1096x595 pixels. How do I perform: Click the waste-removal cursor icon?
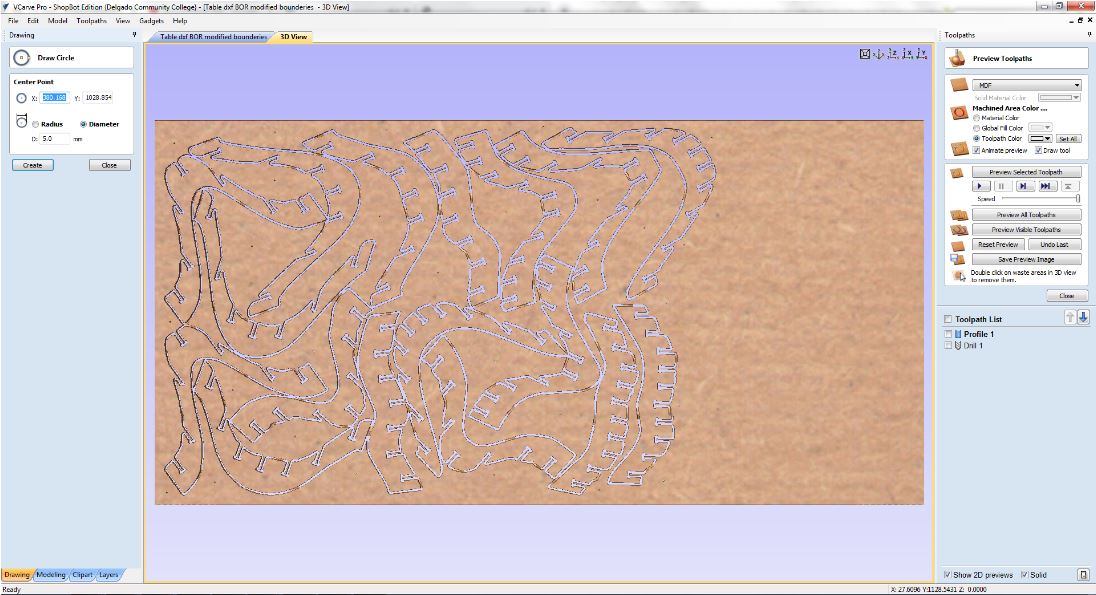[x=959, y=275]
